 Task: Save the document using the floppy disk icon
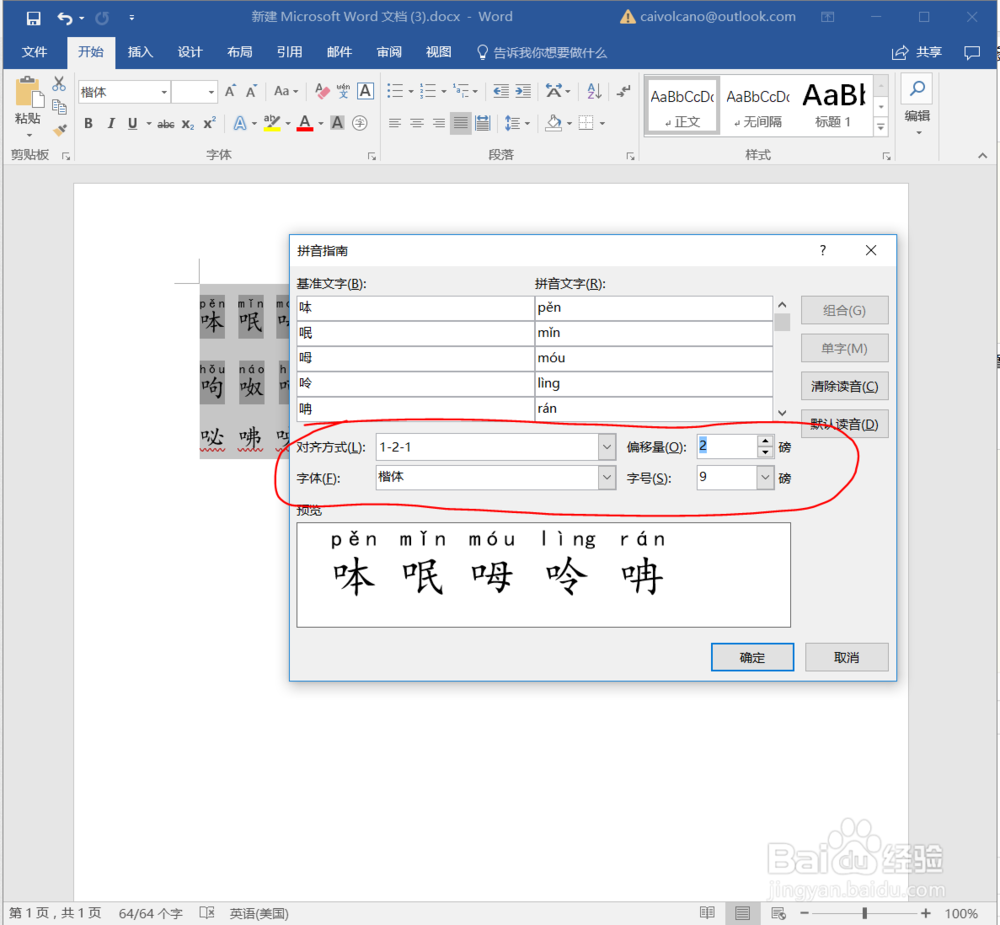[33, 18]
